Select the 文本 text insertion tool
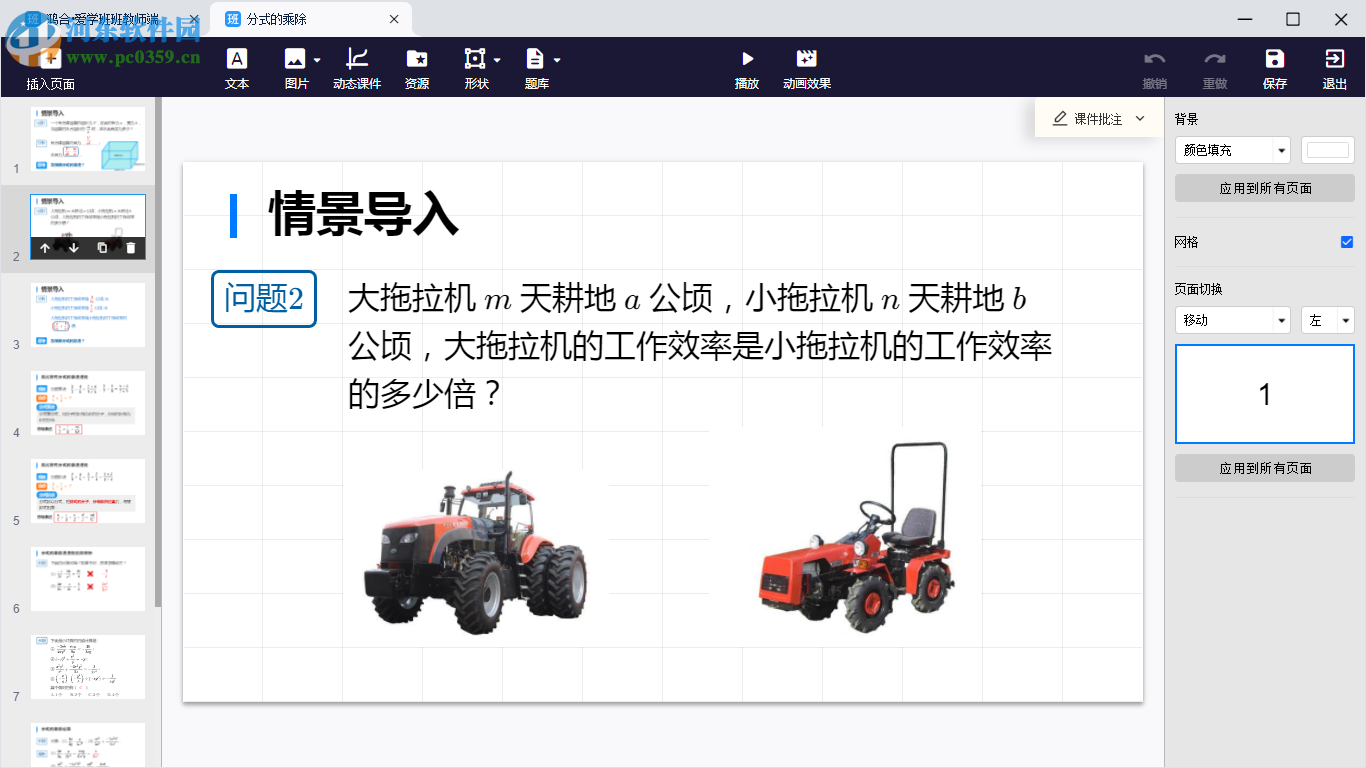The image size is (1366, 768). [x=237, y=67]
